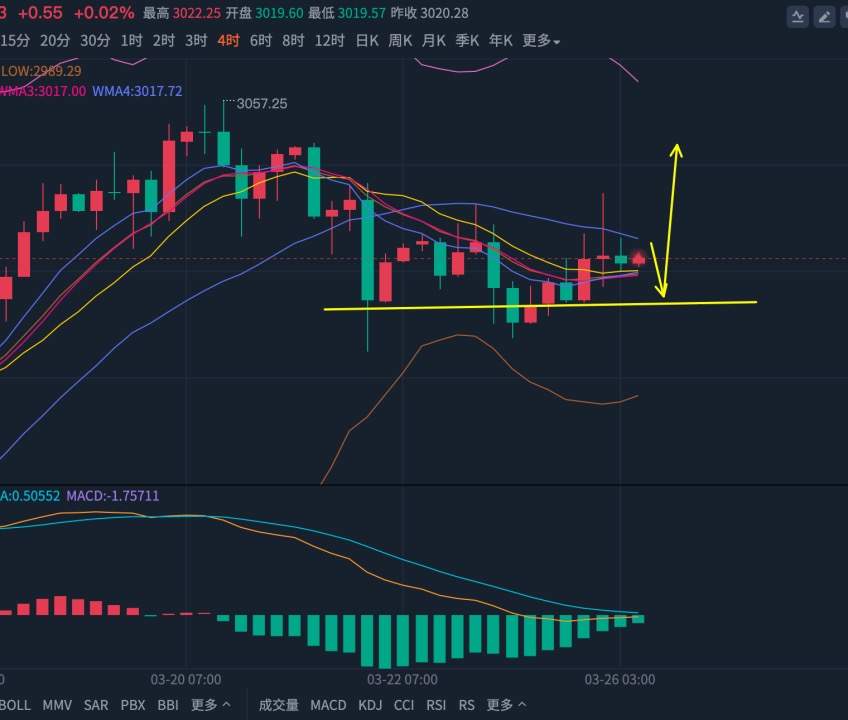This screenshot has height=720, width=848.
Task: Switch to the 15分 timeframe
Action: pyautogui.click(x=15, y=41)
